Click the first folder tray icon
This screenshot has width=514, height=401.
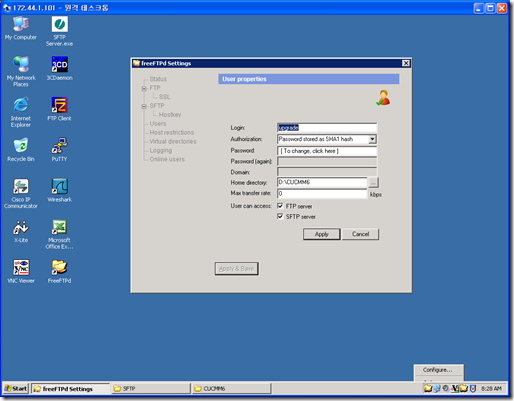(428, 388)
